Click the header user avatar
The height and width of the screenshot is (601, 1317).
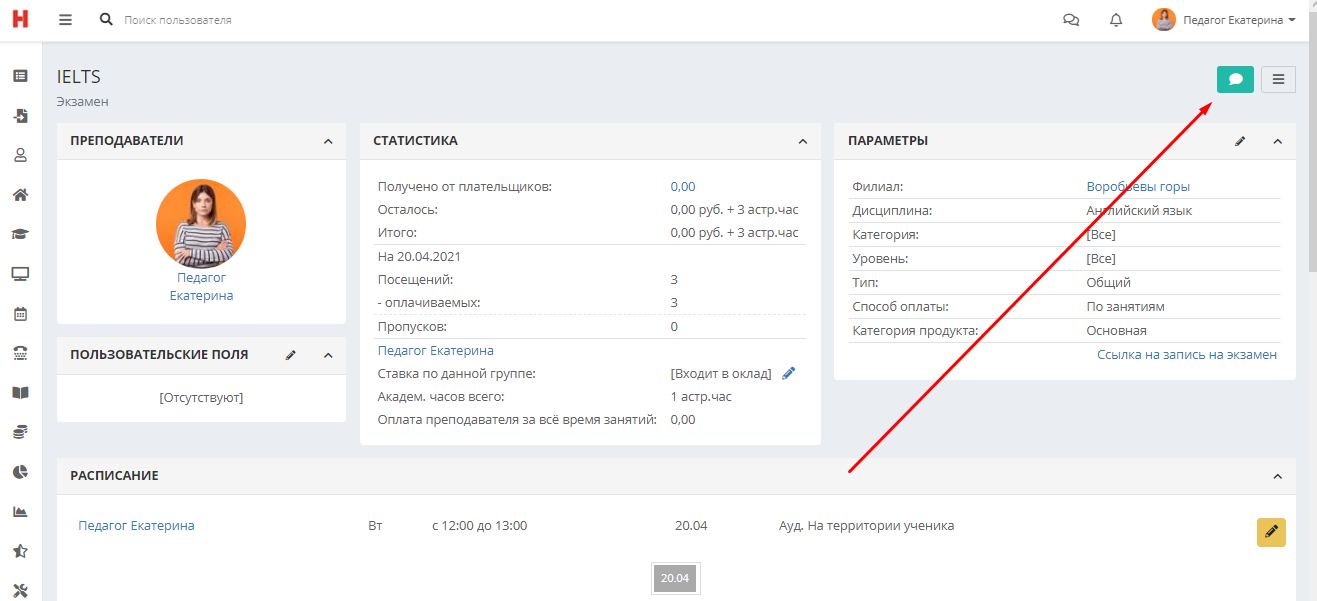point(1164,20)
